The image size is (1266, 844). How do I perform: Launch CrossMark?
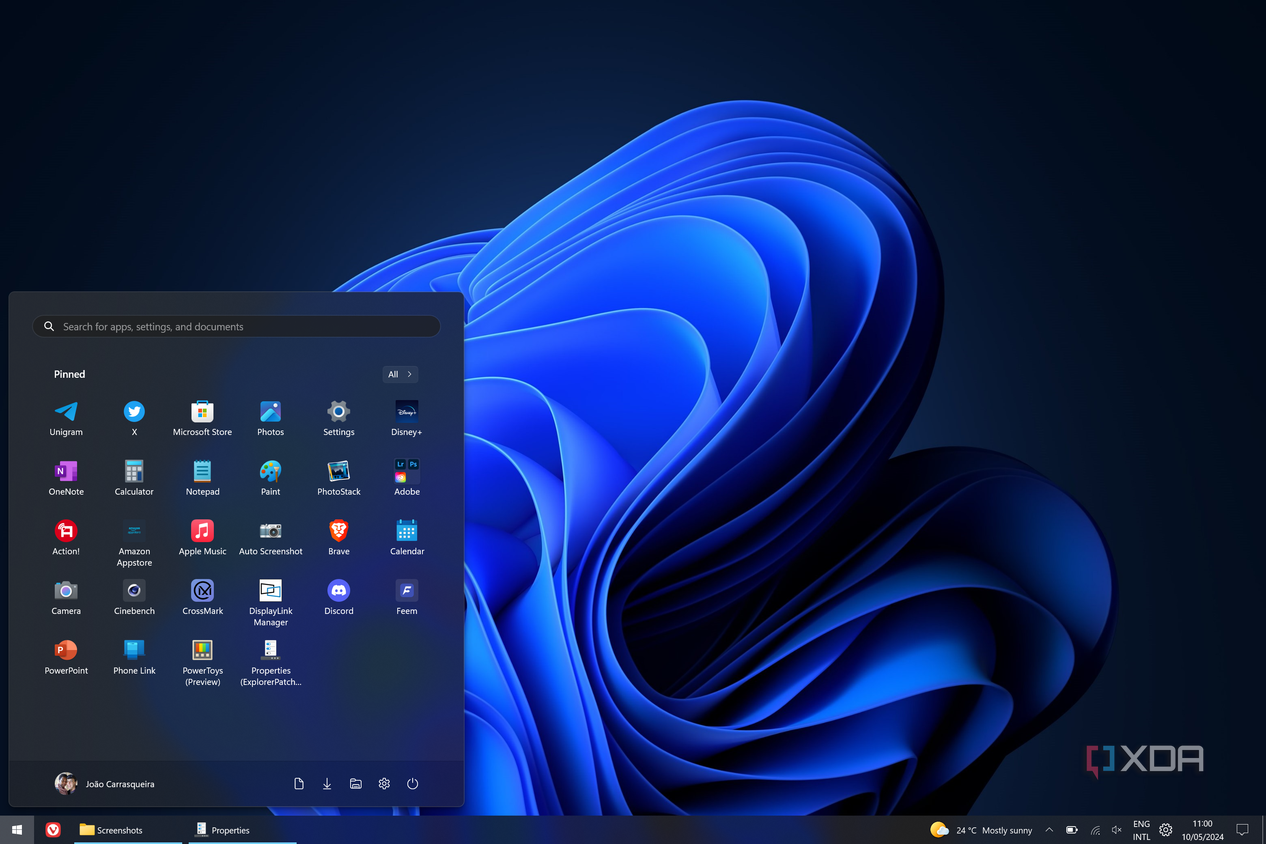202,598
